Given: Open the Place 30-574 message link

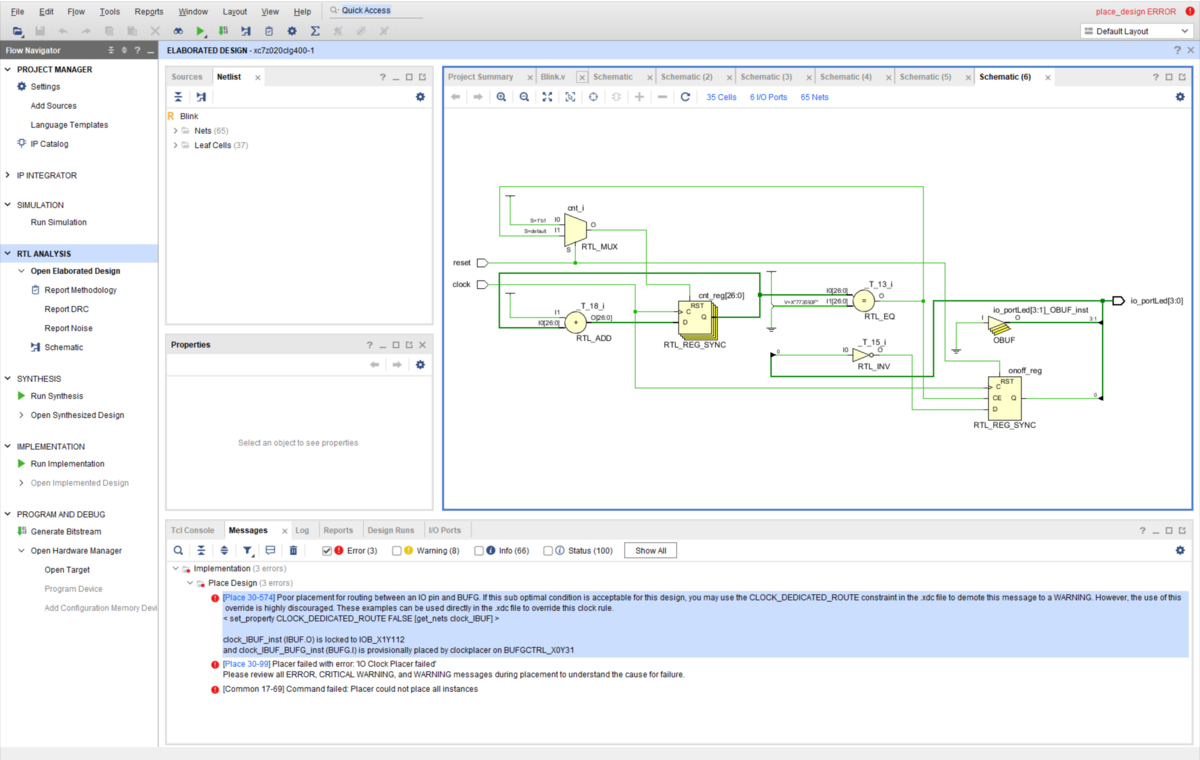Looking at the screenshot, I should pyautogui.click(x=248, y=597).
